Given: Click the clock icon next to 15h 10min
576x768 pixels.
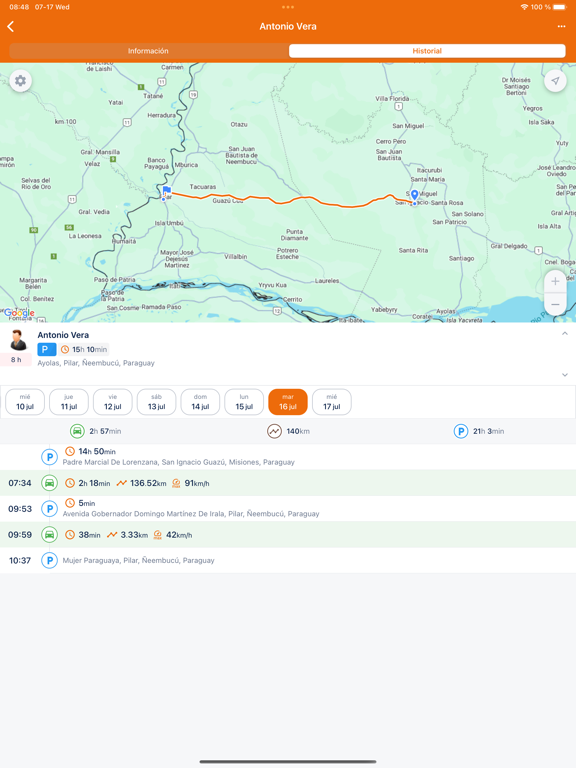Looking at the screenshot, I should pos(65,349).
